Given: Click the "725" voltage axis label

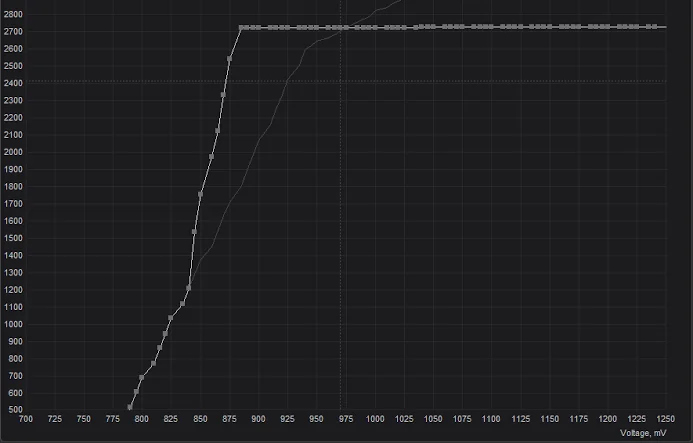Looking at the screenshot, I should click(x=54, y=419).
